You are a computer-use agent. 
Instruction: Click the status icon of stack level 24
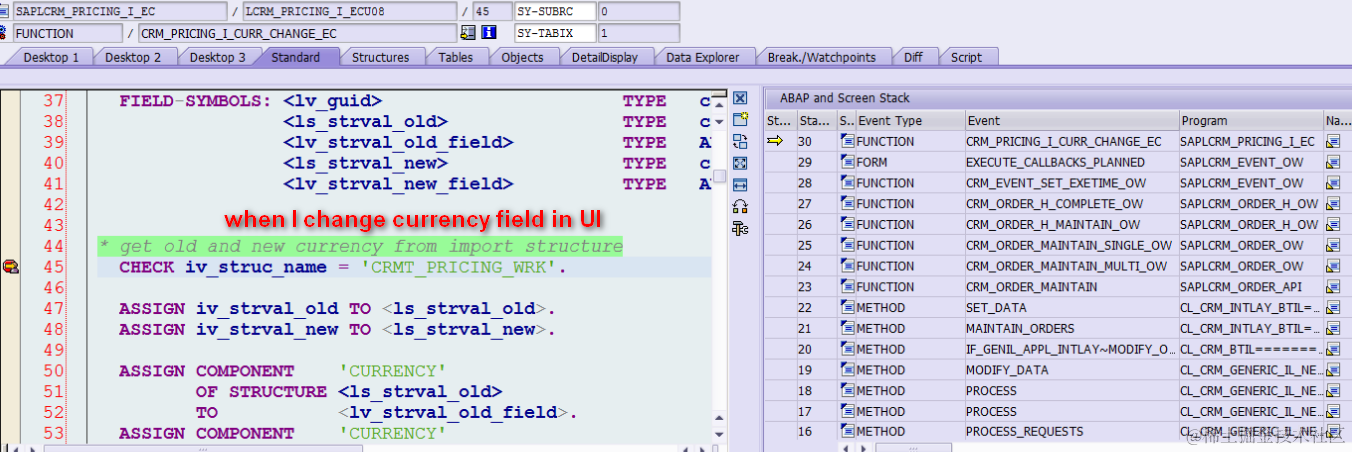point(847,266)
